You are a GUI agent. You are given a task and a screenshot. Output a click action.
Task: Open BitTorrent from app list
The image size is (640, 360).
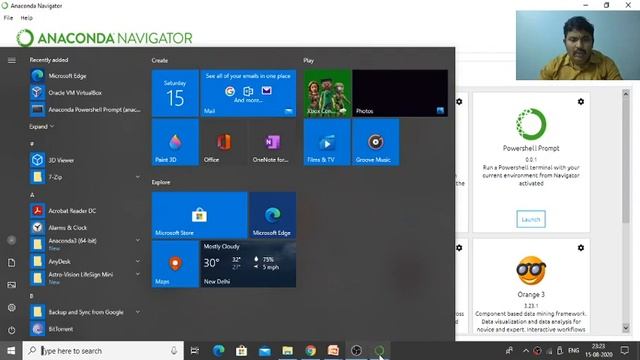click(85, 329)
